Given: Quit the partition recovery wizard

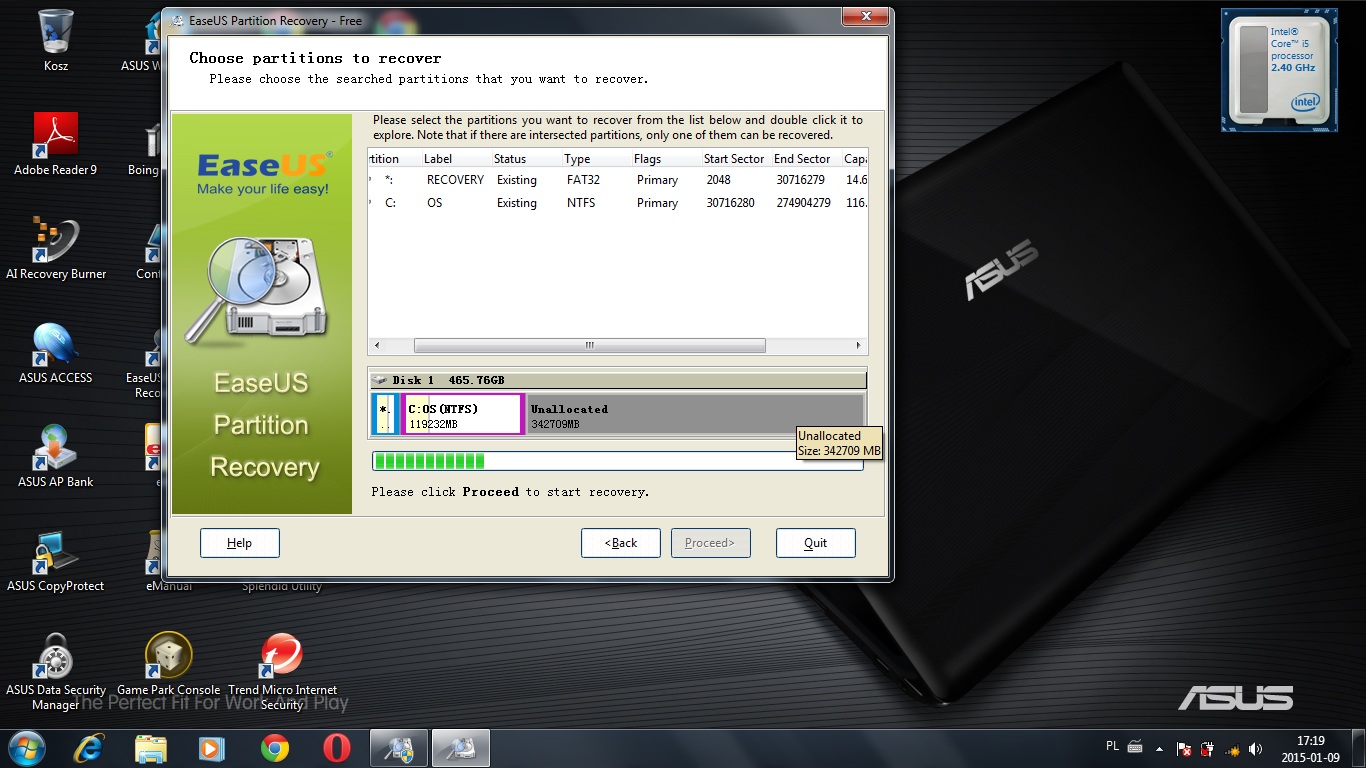Looking at the screenshot, I should (816, 543).
